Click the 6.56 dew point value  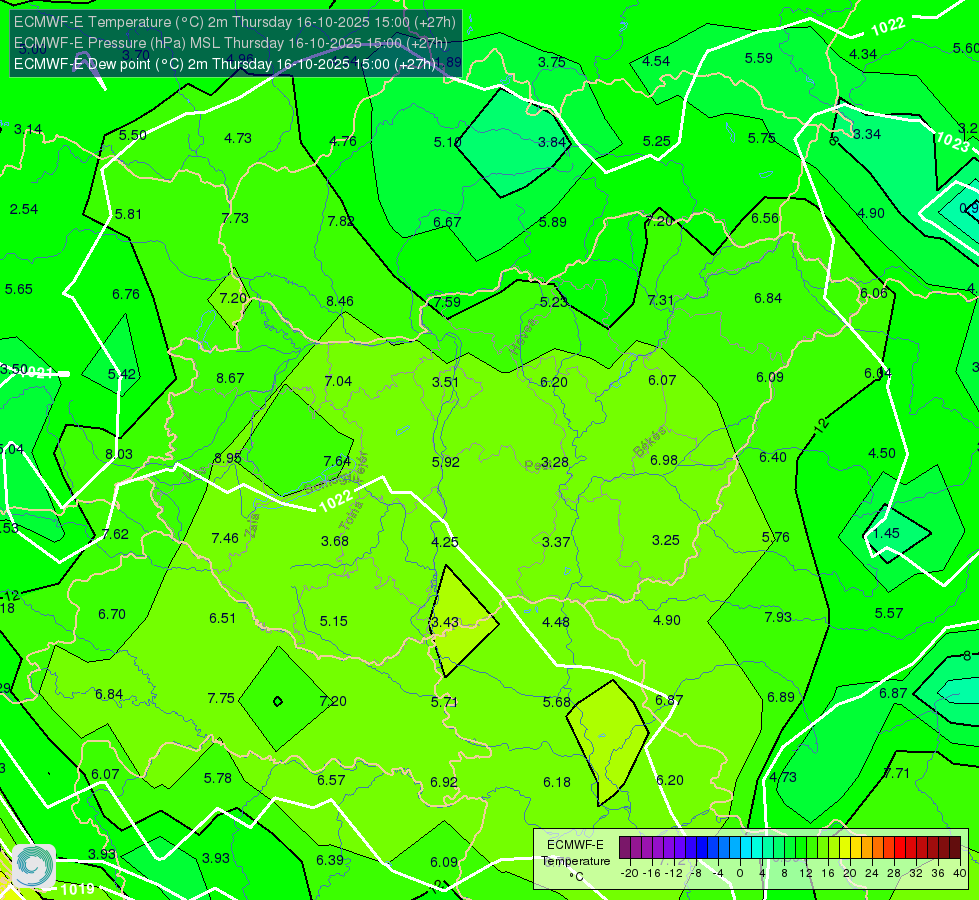(x=765, y=218)
